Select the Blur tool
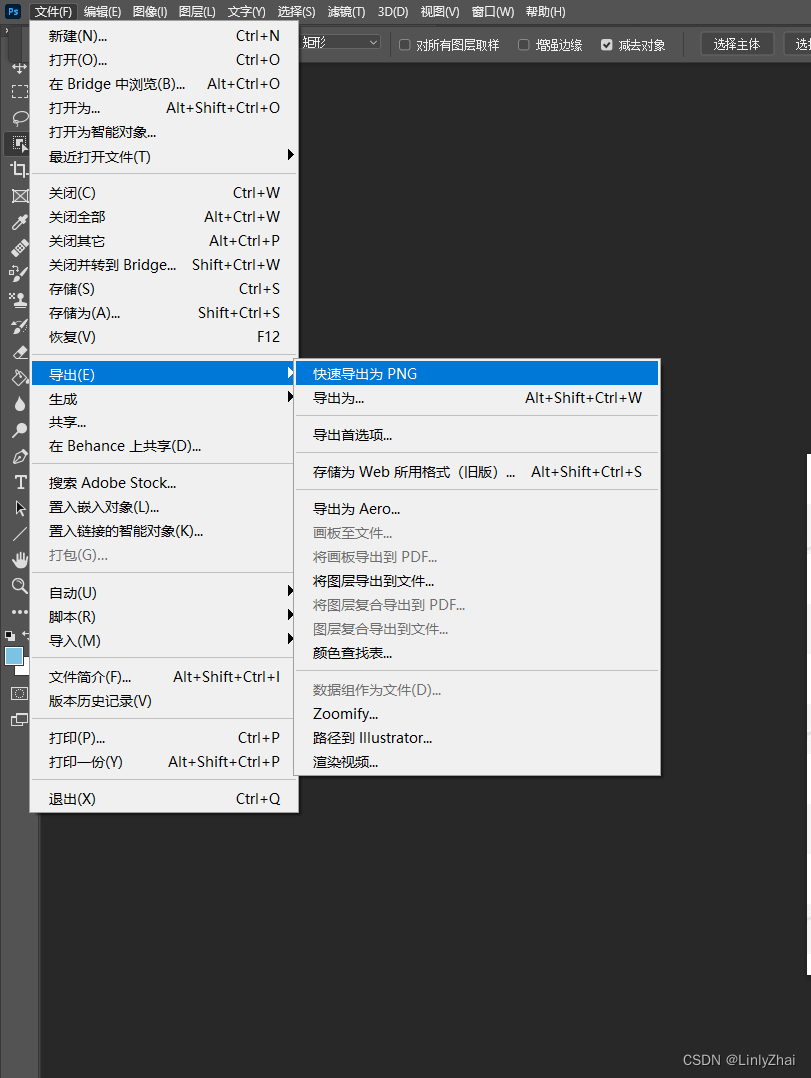Viewport: 811px width, 1078px height. [19, 404]
